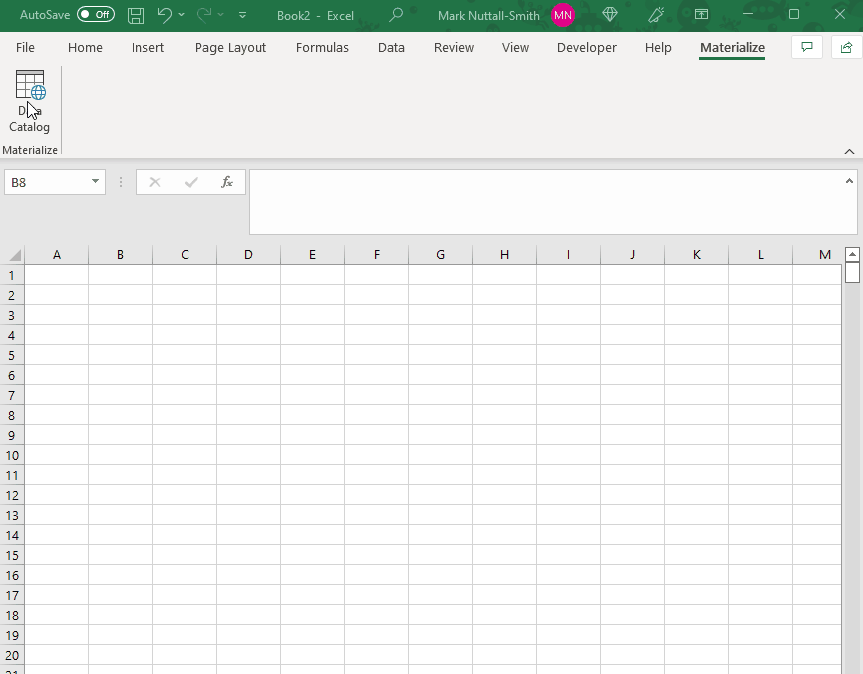Click the MN account avatar
The image size is (863, 674).
[x=563, y=15]
